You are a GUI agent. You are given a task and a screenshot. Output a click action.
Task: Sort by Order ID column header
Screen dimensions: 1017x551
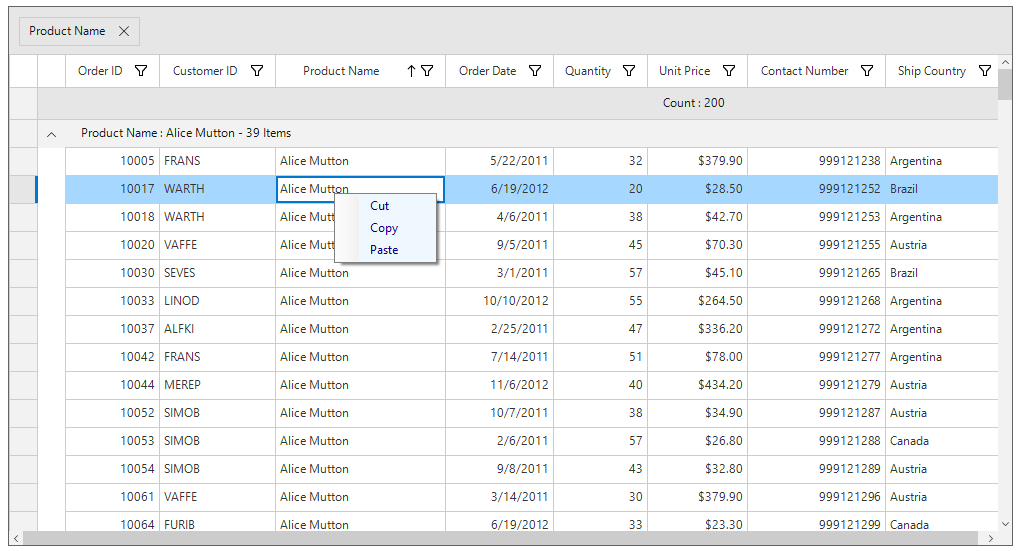pyautogui.click(x=100, y=71)
